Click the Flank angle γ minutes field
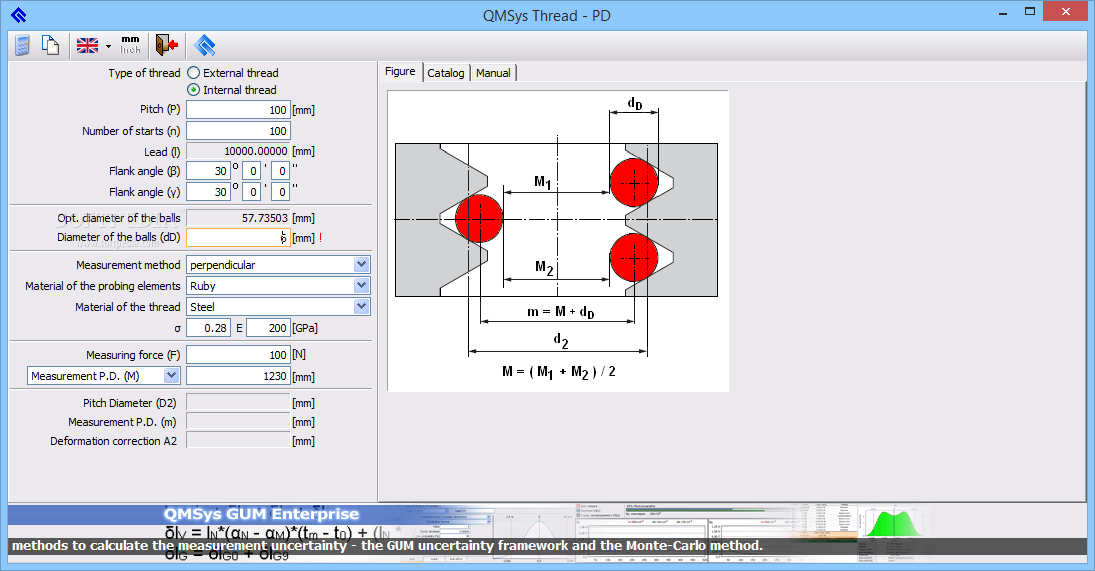 coord(251,191)
